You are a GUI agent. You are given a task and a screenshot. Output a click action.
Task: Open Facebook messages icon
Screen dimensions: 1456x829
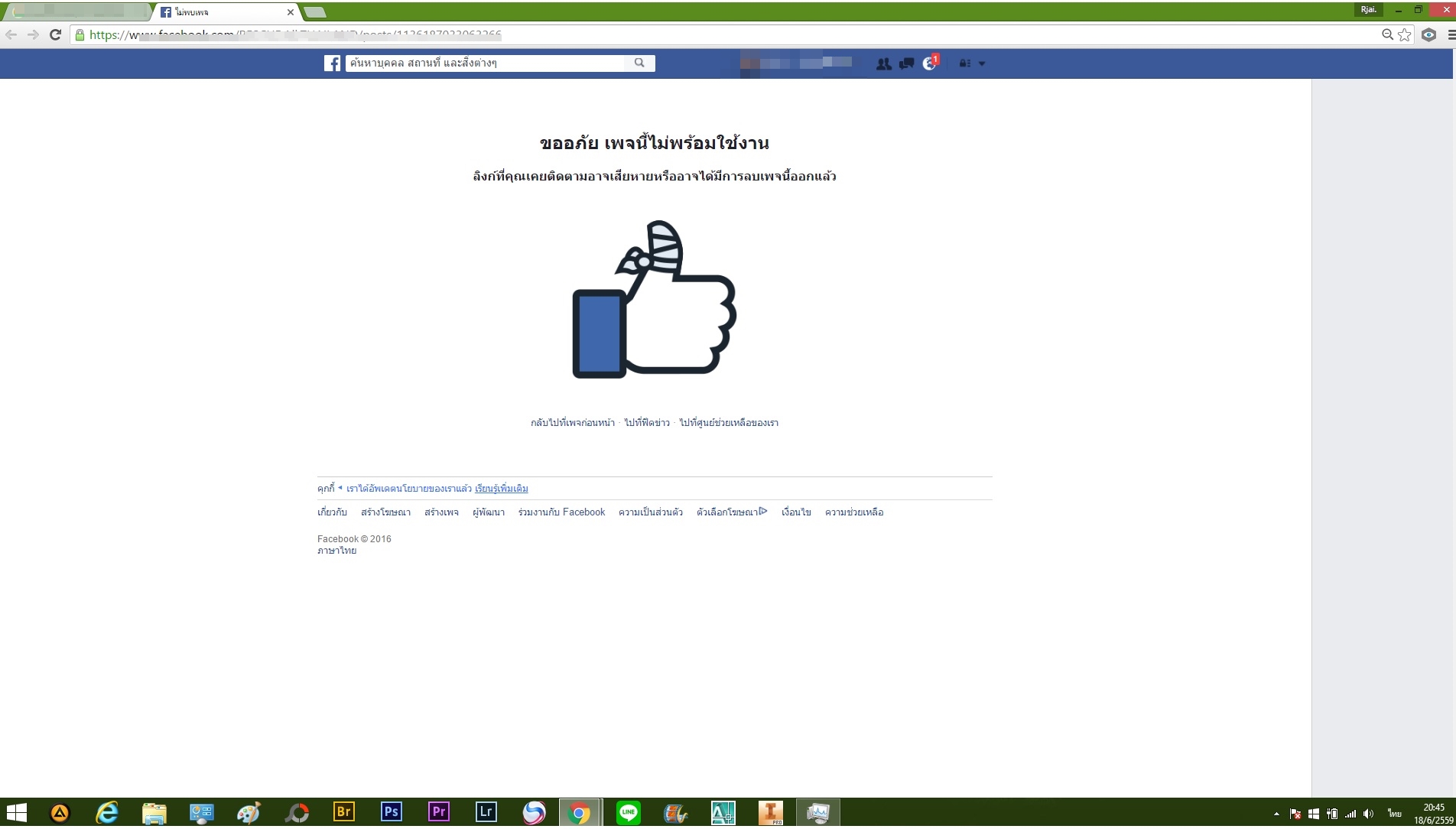(907, 63)
